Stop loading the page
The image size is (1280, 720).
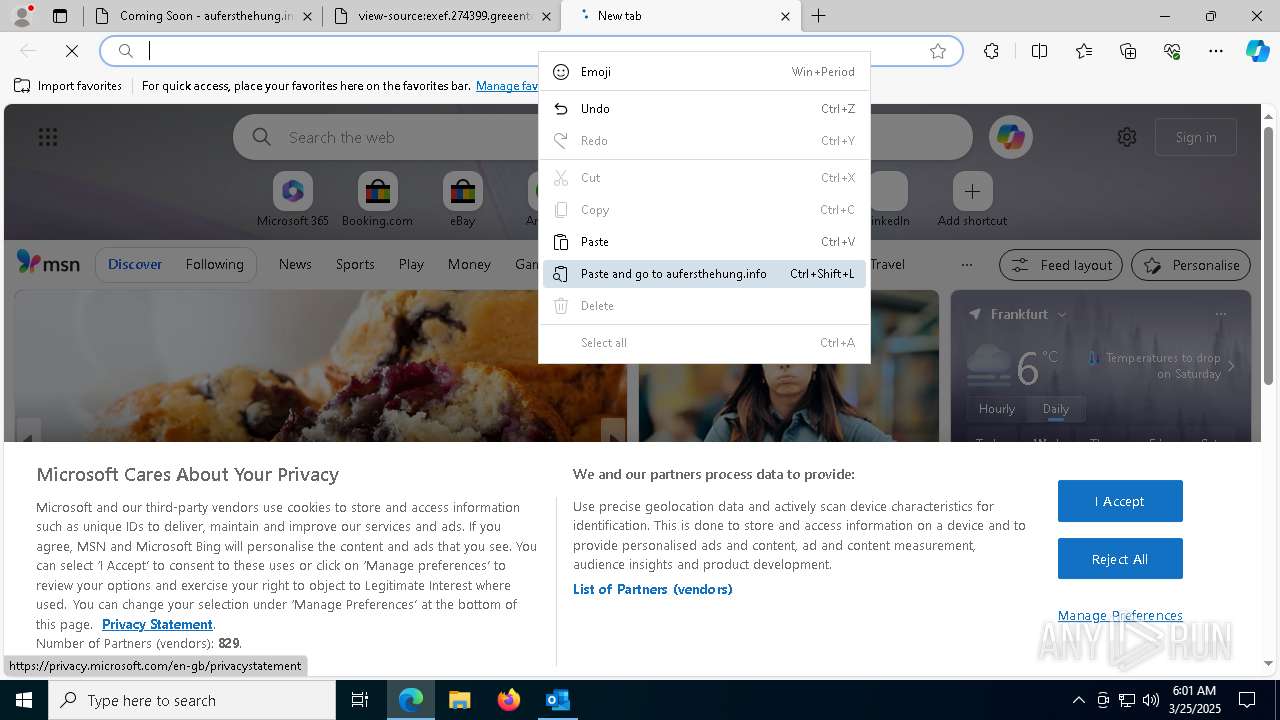(72, 51)
